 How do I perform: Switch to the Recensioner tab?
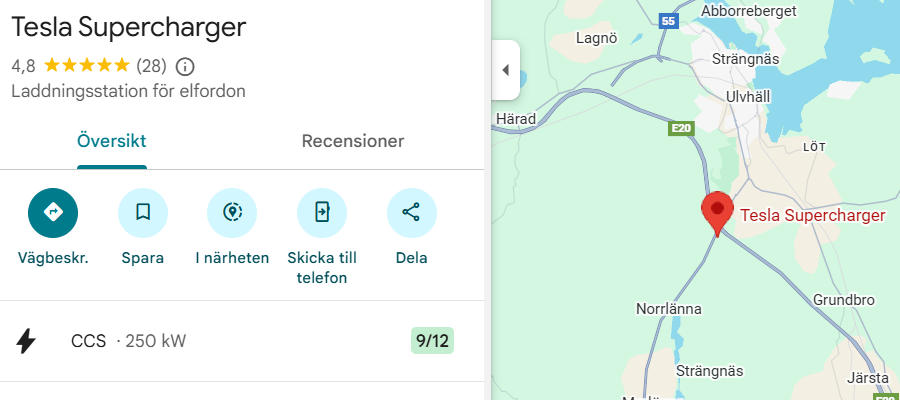point(353,141)
